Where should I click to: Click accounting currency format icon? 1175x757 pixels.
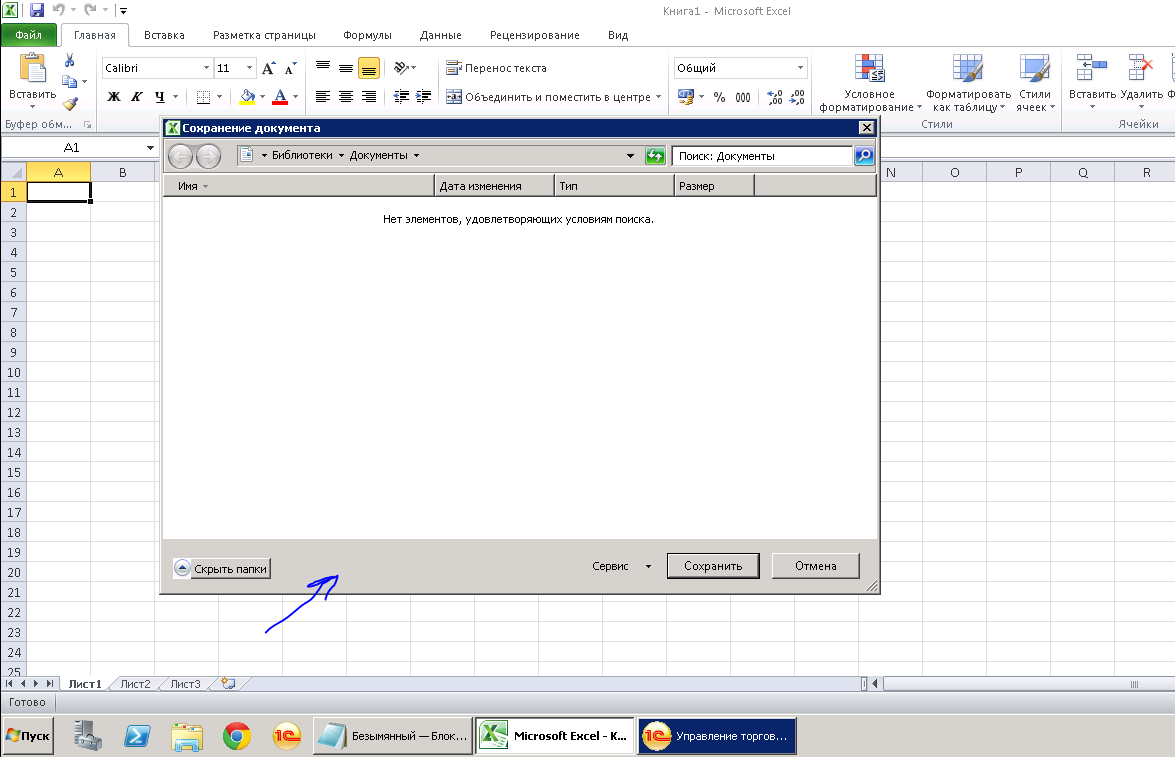point(686,97)
